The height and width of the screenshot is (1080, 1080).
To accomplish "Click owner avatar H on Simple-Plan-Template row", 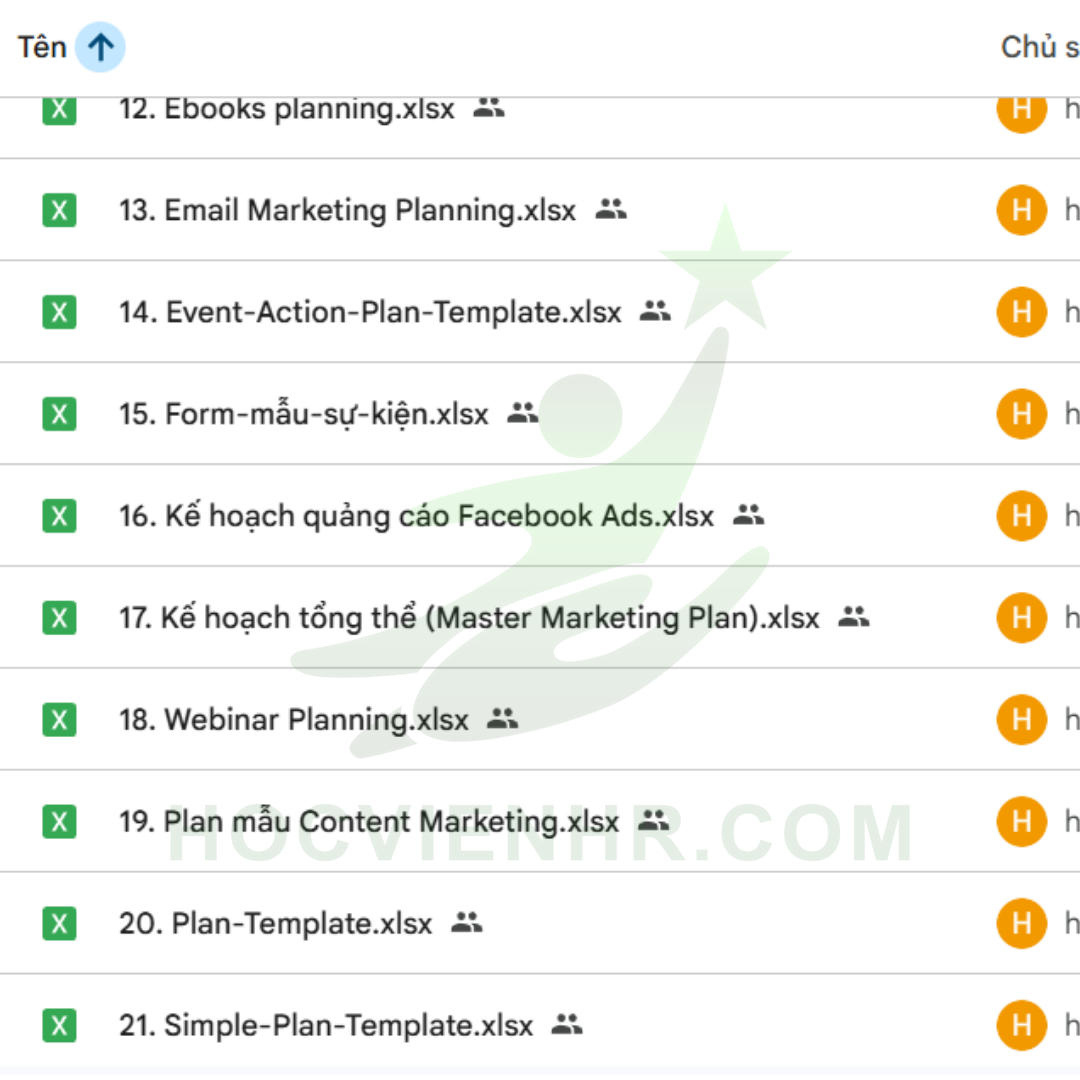I will [x=1021, y=1025].
